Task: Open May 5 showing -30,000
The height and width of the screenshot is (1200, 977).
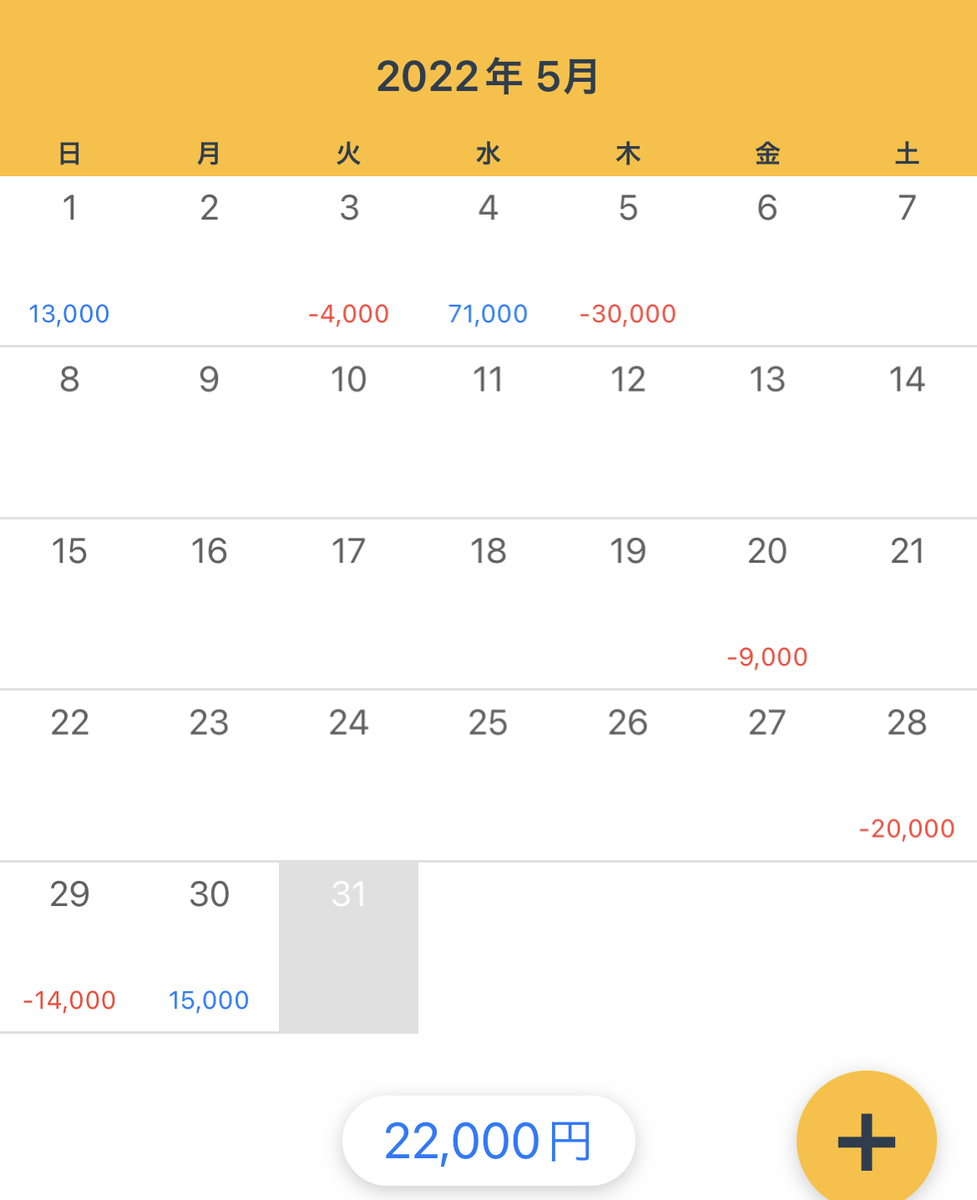Action: tap(628, 262)
